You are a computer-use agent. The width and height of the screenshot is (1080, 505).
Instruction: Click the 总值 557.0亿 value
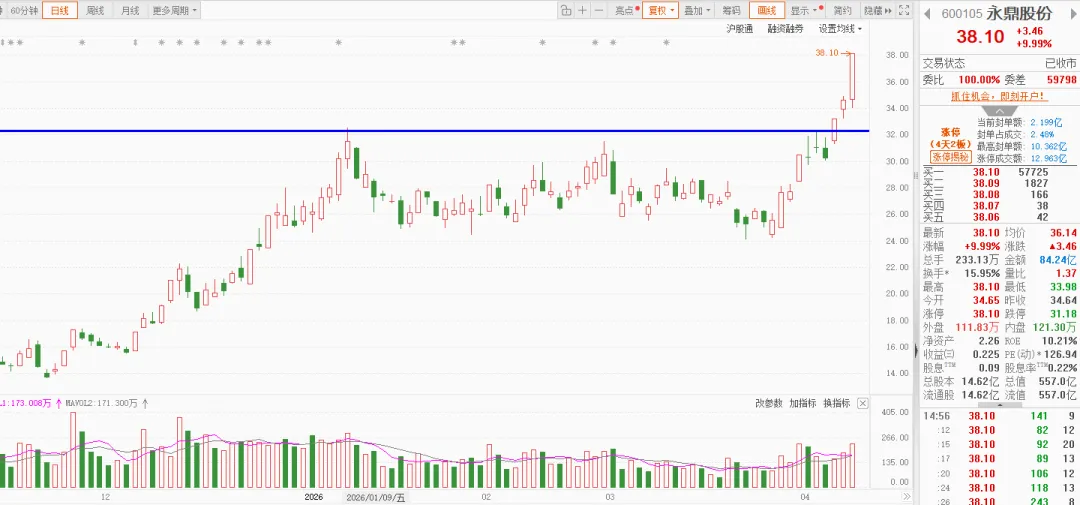pos(1059,381)
